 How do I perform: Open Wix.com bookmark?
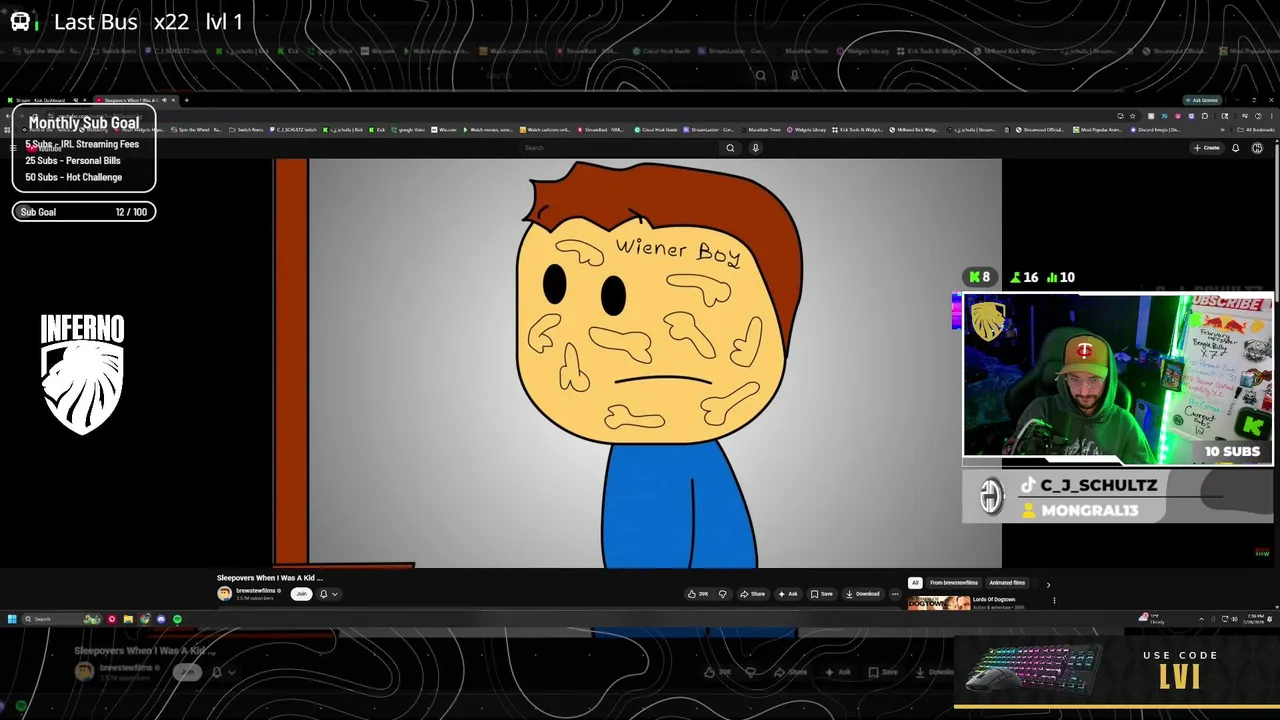click(442, 130)
